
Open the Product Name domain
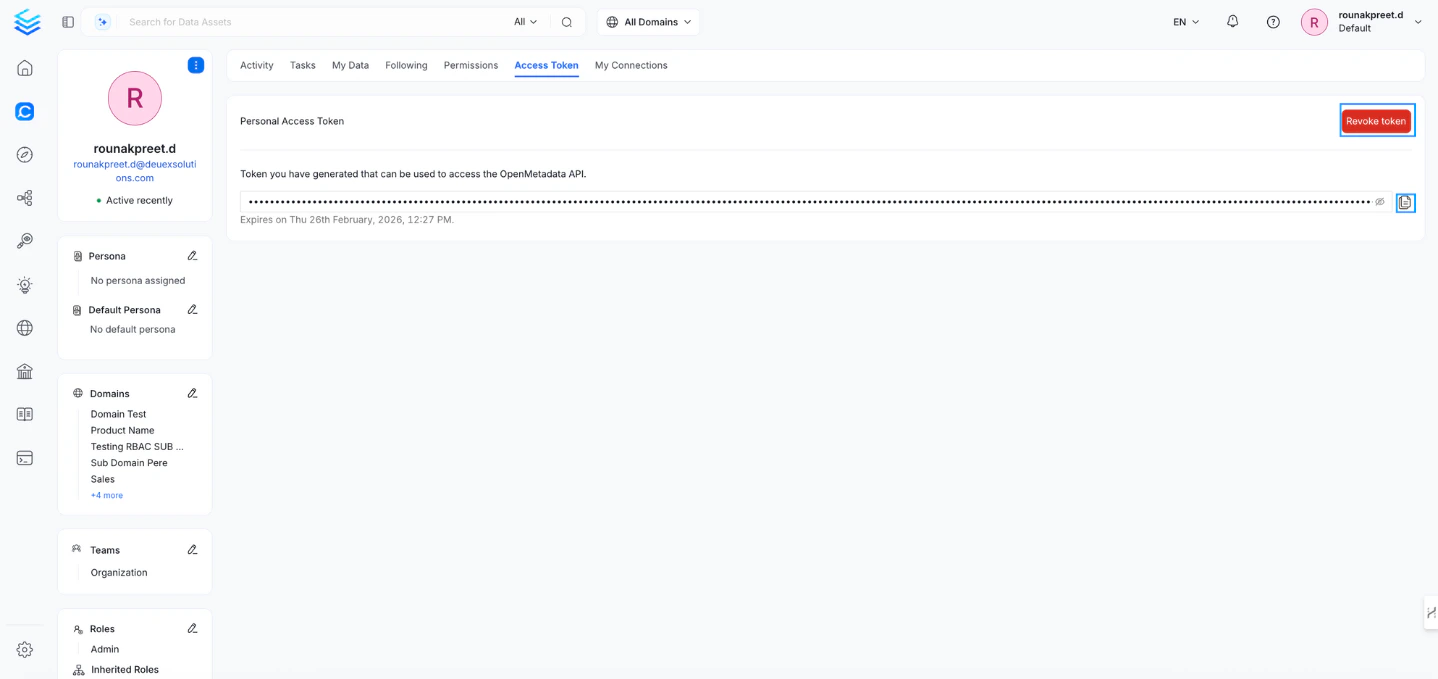(122, 430)
